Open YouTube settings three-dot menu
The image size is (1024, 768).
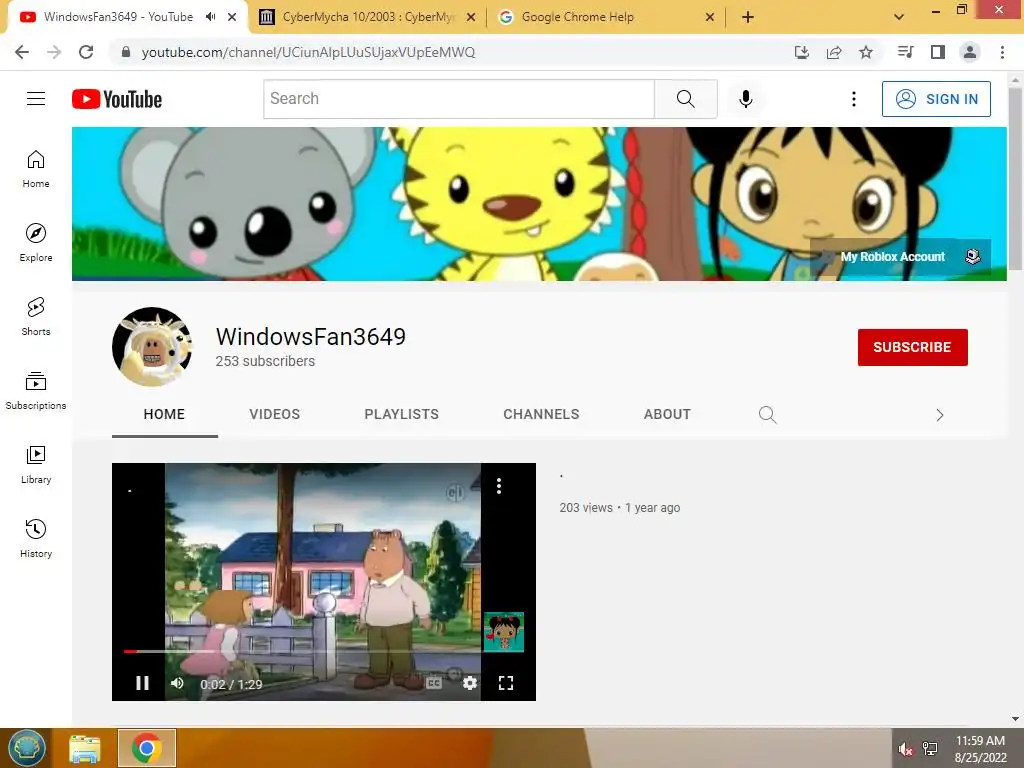coord(854,99)
